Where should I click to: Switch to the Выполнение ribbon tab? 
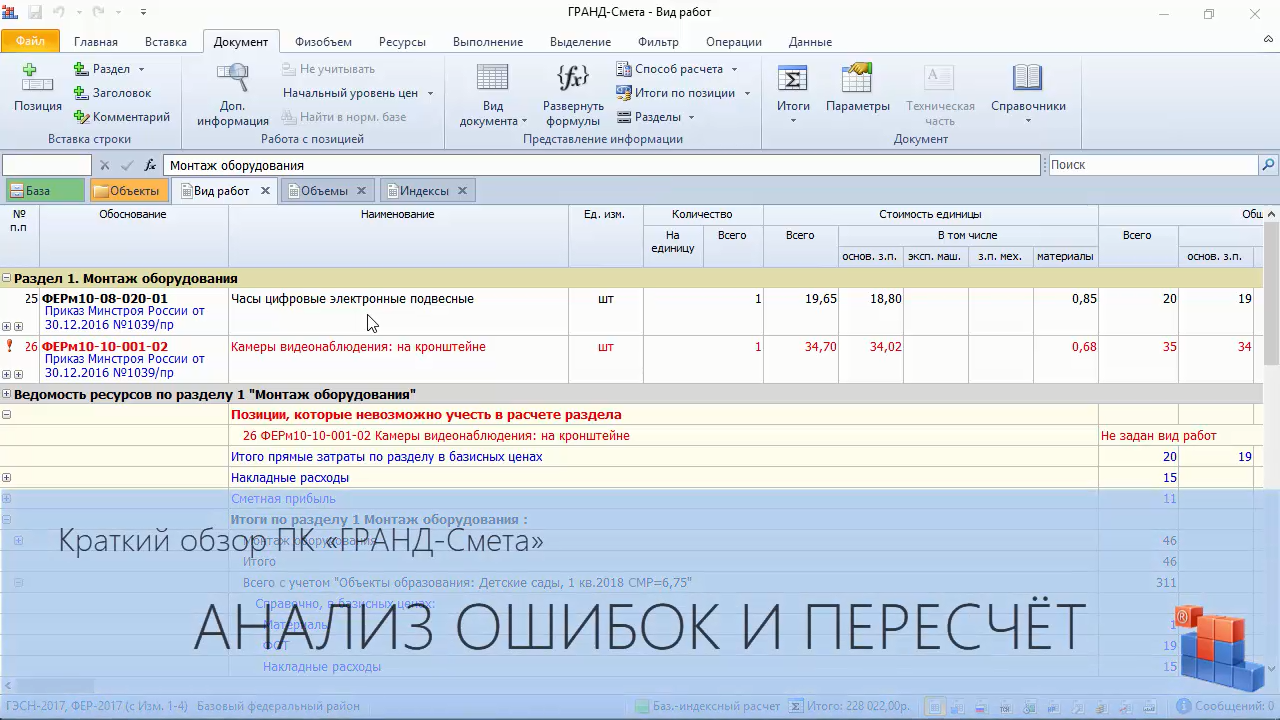pyautogui.click(x=488, y=42)
